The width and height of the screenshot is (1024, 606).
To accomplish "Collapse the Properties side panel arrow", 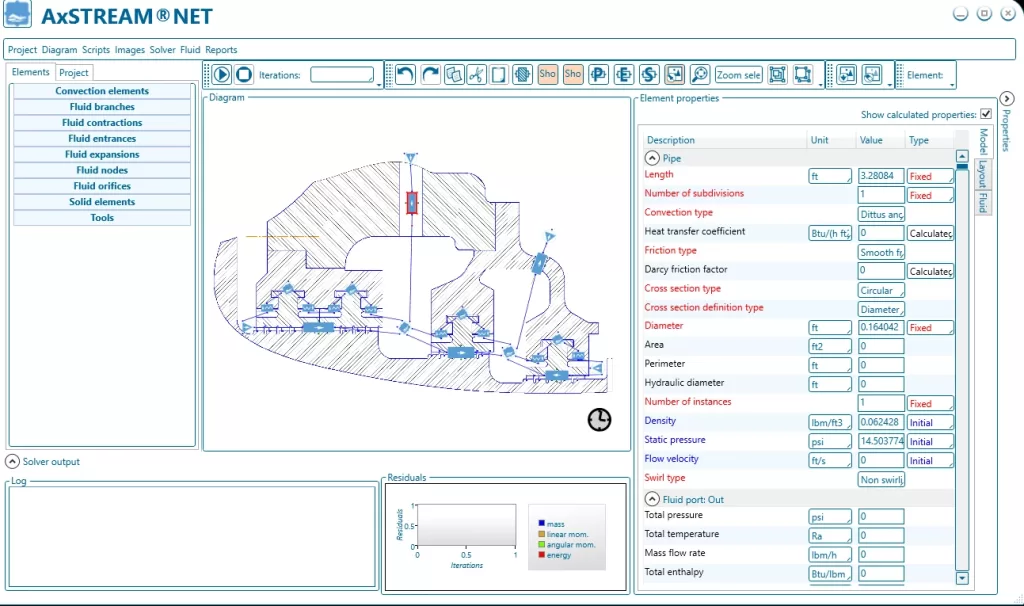I will 1007,98.
